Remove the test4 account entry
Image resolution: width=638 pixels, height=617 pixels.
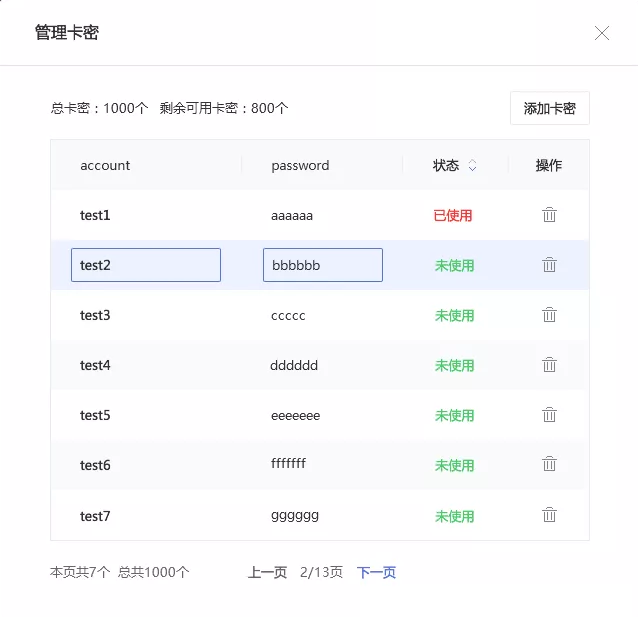[x=549, y=365]
